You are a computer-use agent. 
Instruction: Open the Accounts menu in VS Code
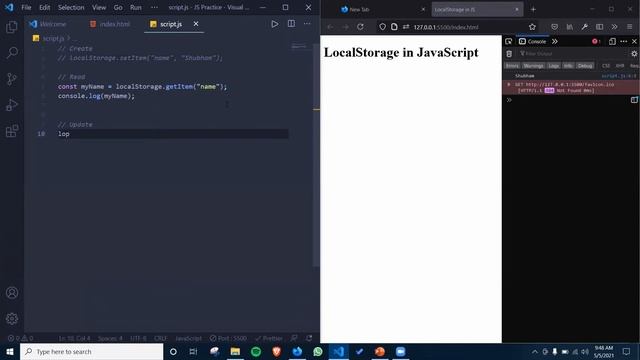pos(12,293)
